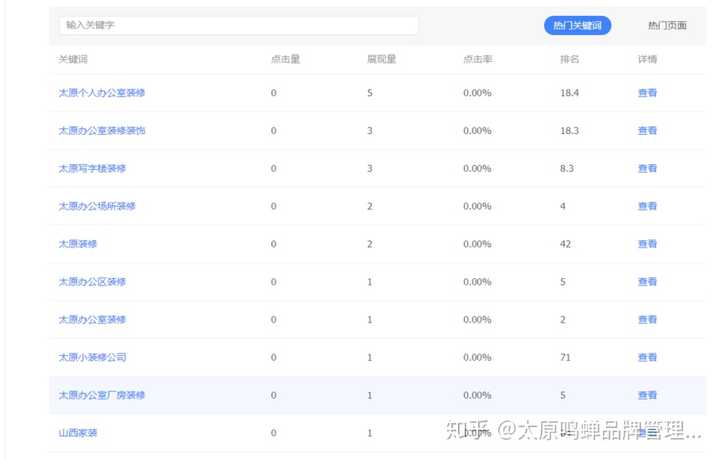Open the short keyword link 太原装修
This screenshot has height=459, width=720.
coord(78,244)
